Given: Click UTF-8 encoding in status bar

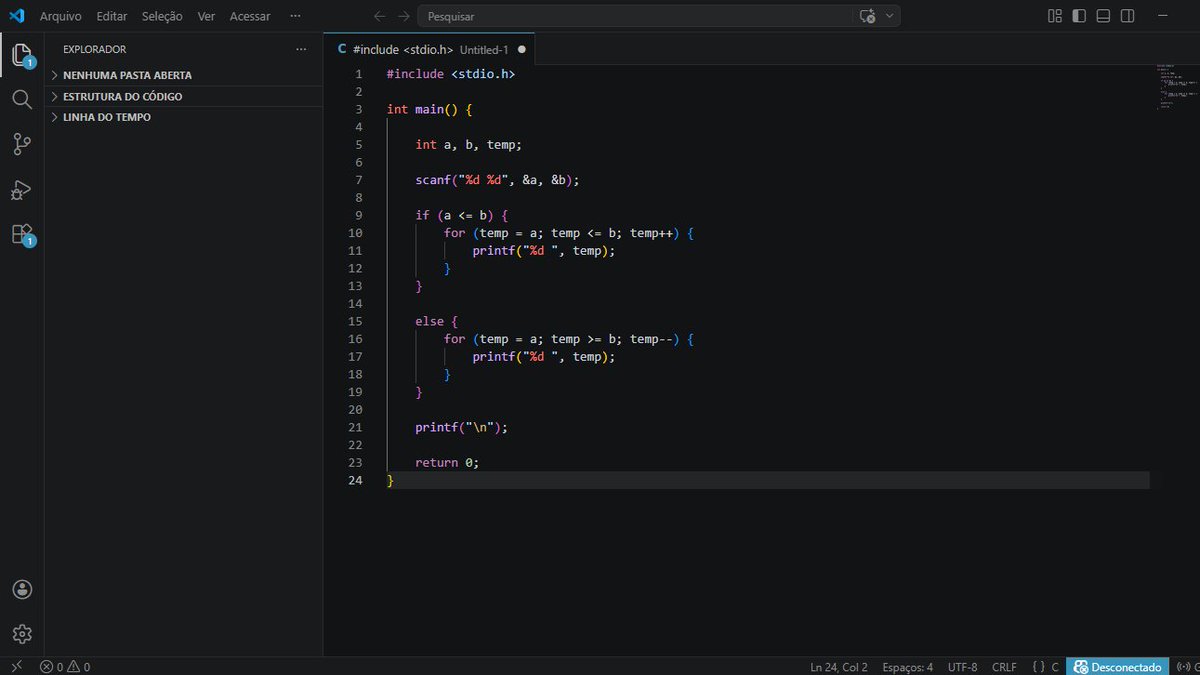Looking at the screenshot, I should pyautogui.click(x=962, y=667).
